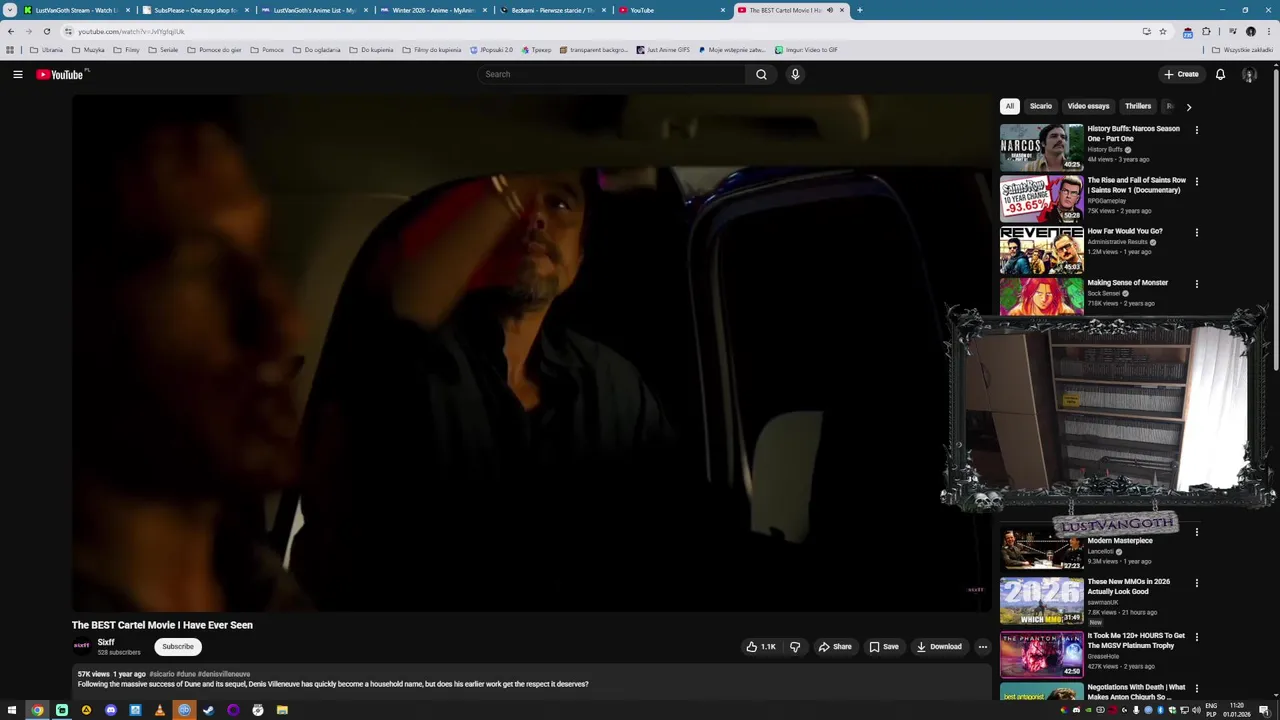
Task: Subscribe to the Sixff channel
Action: (x=178, y=647)
